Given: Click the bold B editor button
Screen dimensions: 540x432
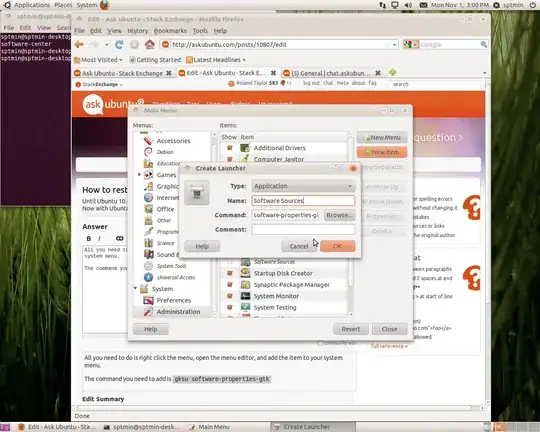Looking at the screenshot, I should click(x=89, y=238).
